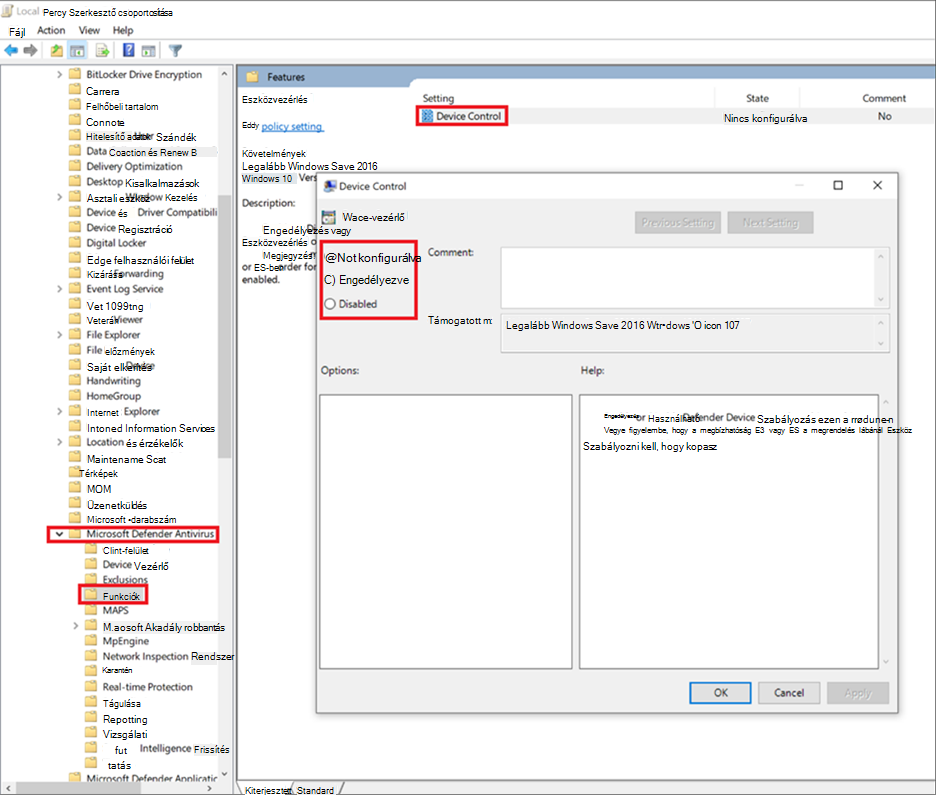Open the Fájl menu
Screen dimensions: 936x795
click(x=17, y=31)
